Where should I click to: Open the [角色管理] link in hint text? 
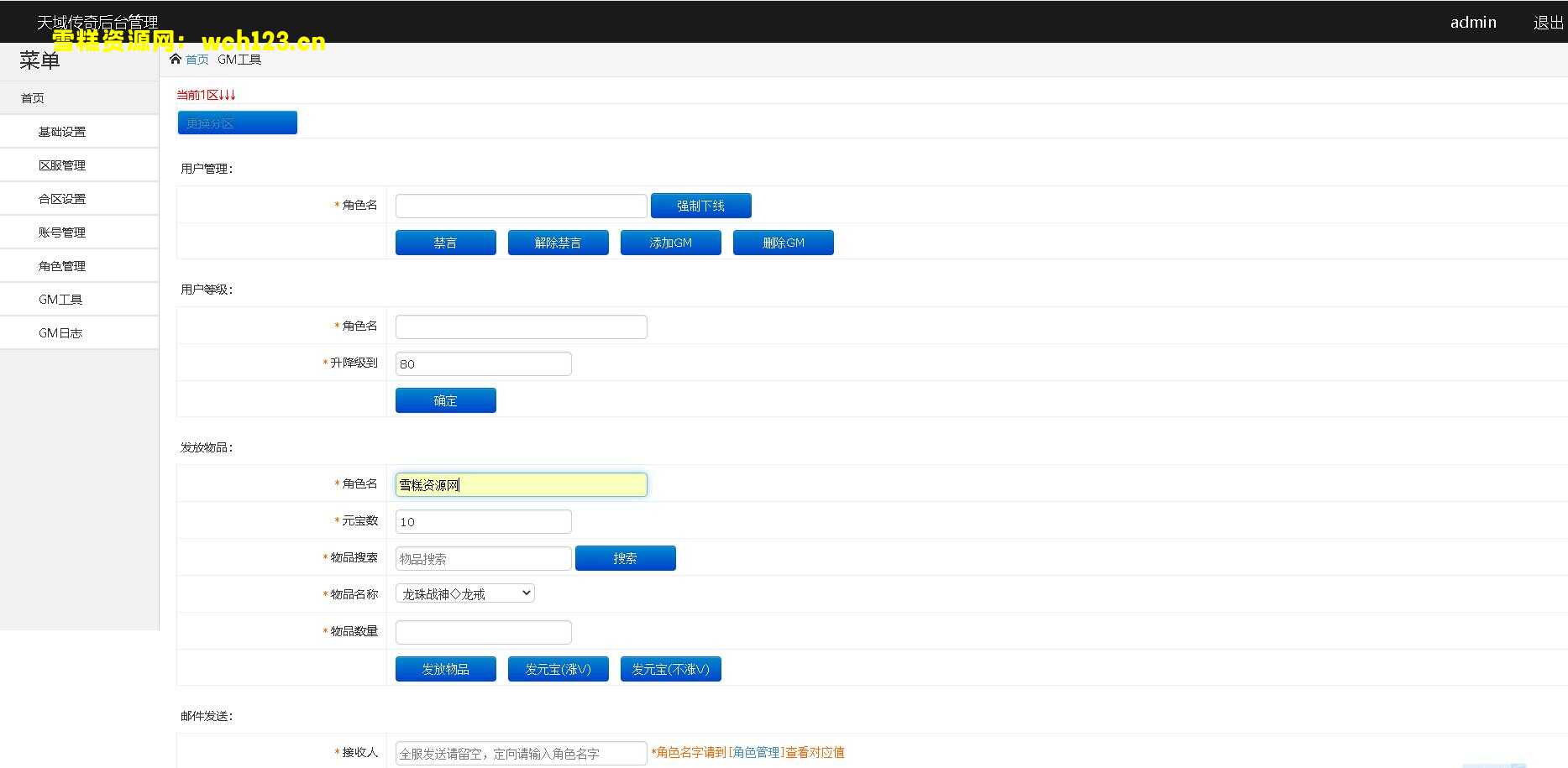[x=756, y=752]
